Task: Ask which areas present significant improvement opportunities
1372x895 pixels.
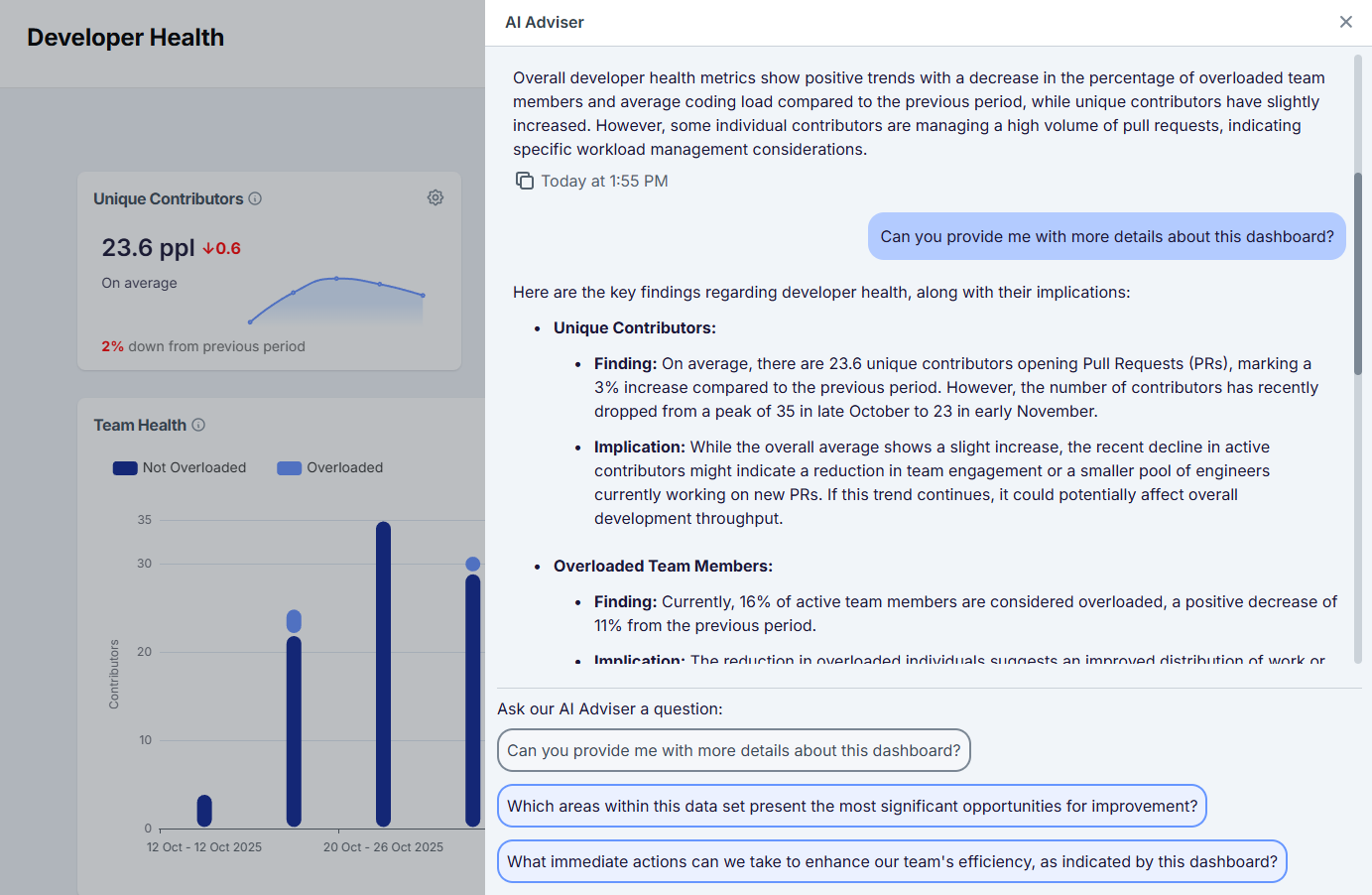Action: (x=851, y=806)
